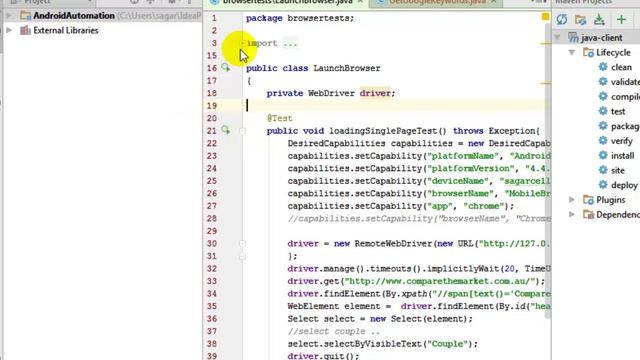Click the gear icon next to package
Image resolution: width=640 pixels, height=360 pixels.
pos(603,126)
